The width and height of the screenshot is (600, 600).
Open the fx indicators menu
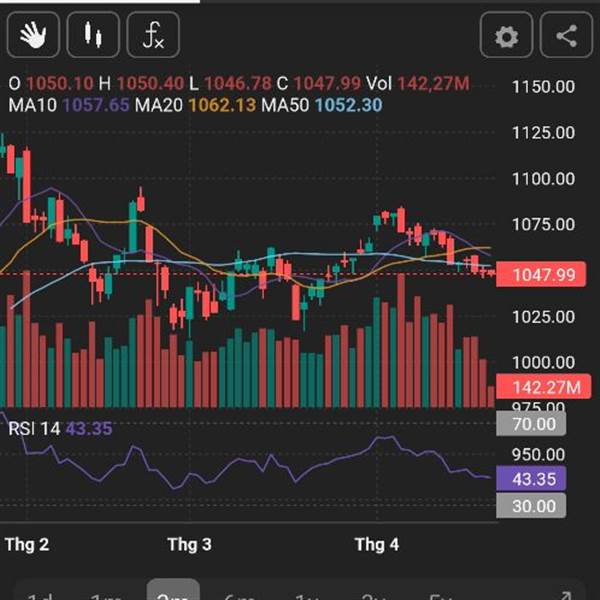[x=153, y=35]
